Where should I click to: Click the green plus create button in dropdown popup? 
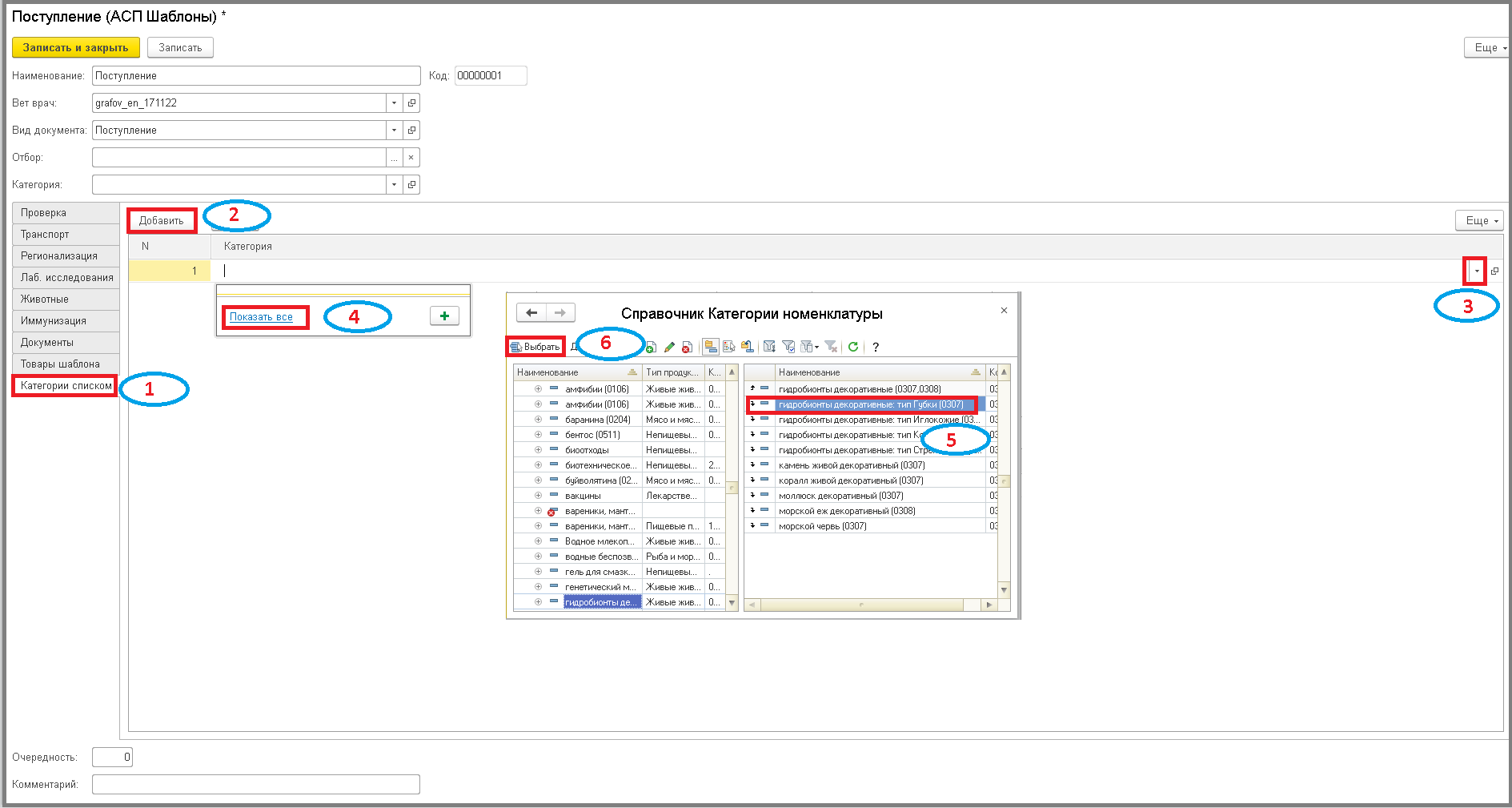(444, 316)
